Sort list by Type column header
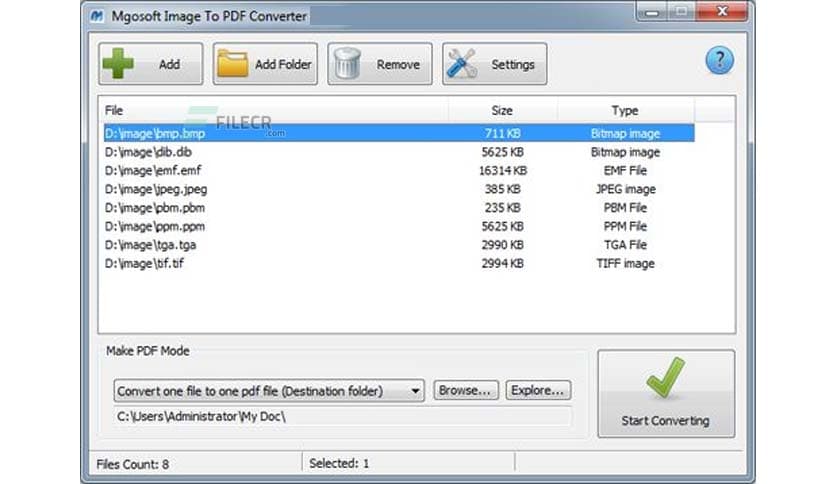Viewport: 836px width, 484px height. pos(625,110)
